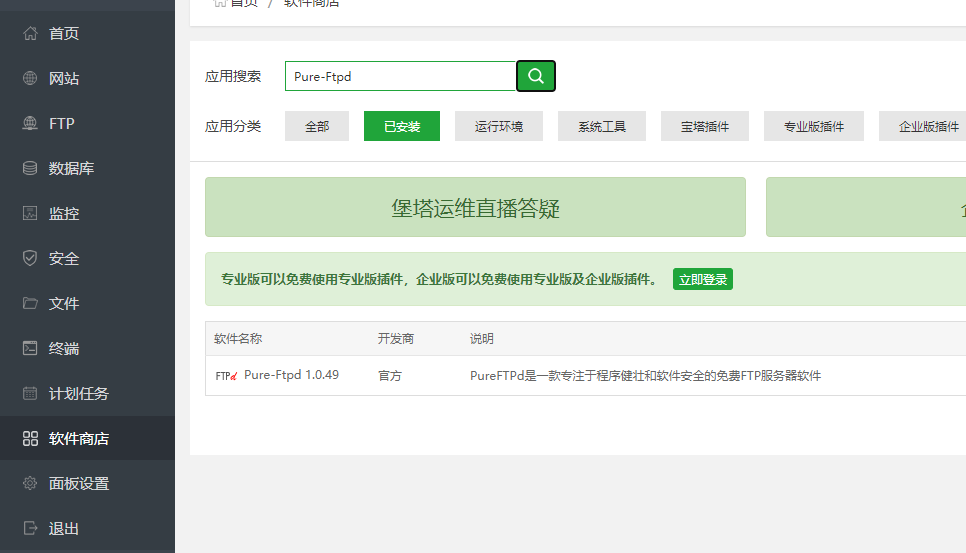The width and height of the screenshot is (966, 553).
Task: Click the shield icon beside 安全
Action: (30, 258)
